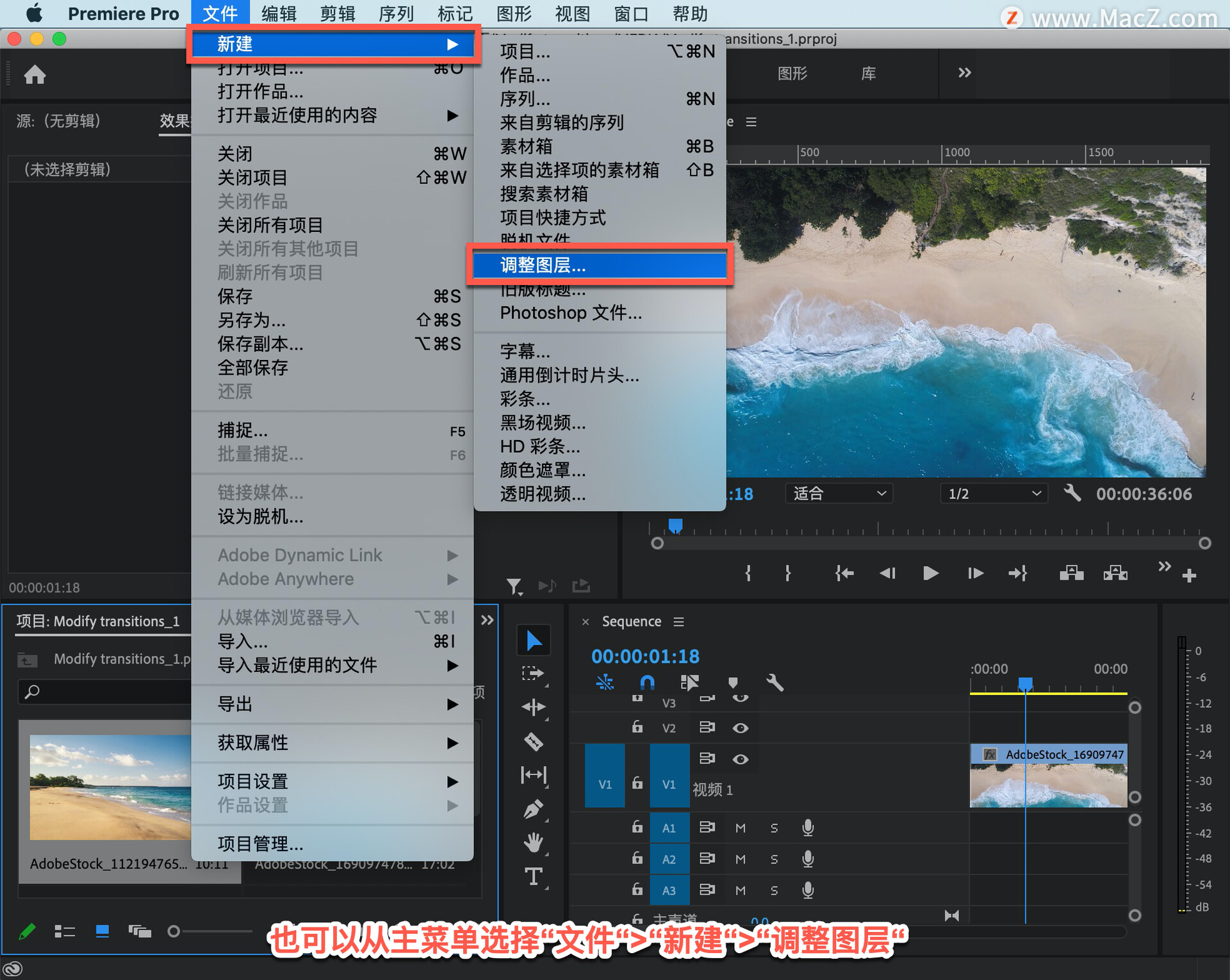This screenshot has height=980, width=1230.
Task: Select the Type tool
Action: click(x=533, y=876)
